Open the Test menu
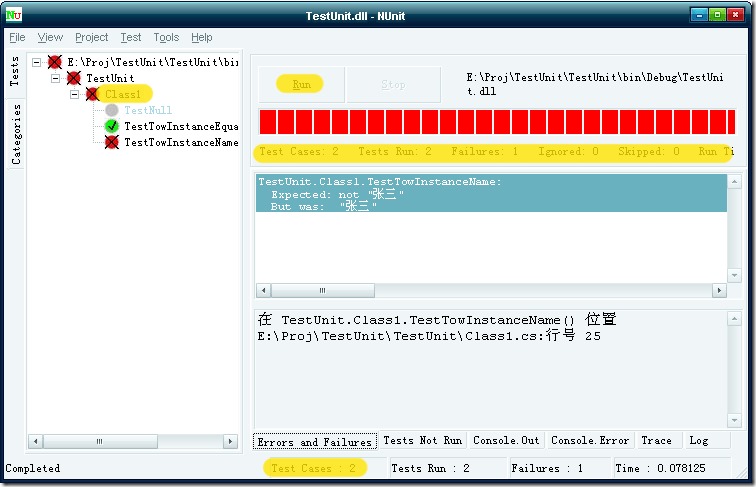The height and width of the screenshot is (487, 756). pyautogui.click(x=131, y=37)
